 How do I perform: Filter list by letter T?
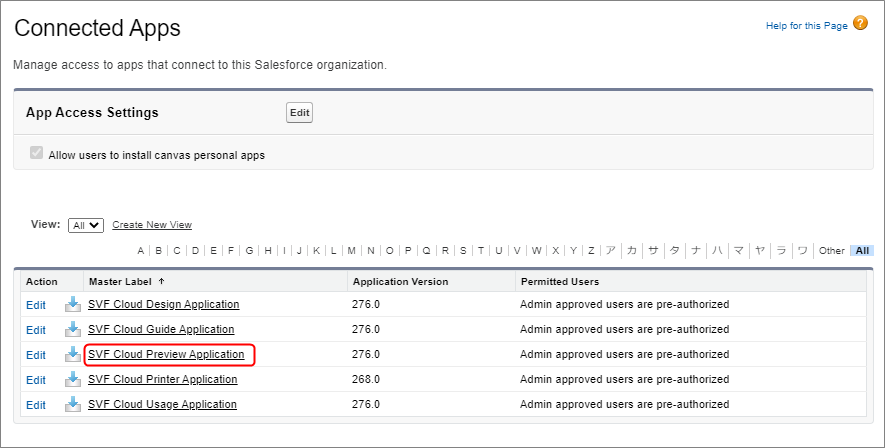(x=481, y=251)
